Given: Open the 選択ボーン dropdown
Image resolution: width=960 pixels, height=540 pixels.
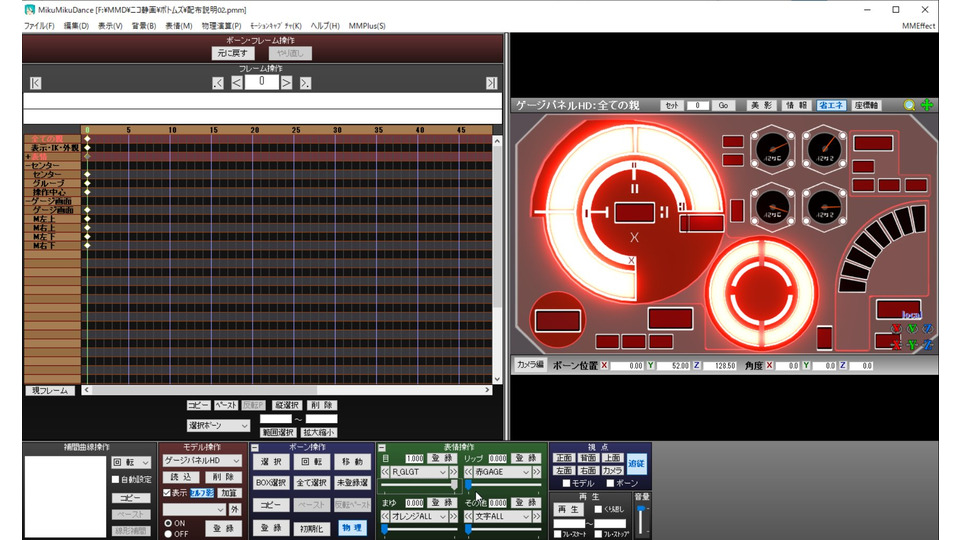Looking at the screenshot, I should (218, 426).
